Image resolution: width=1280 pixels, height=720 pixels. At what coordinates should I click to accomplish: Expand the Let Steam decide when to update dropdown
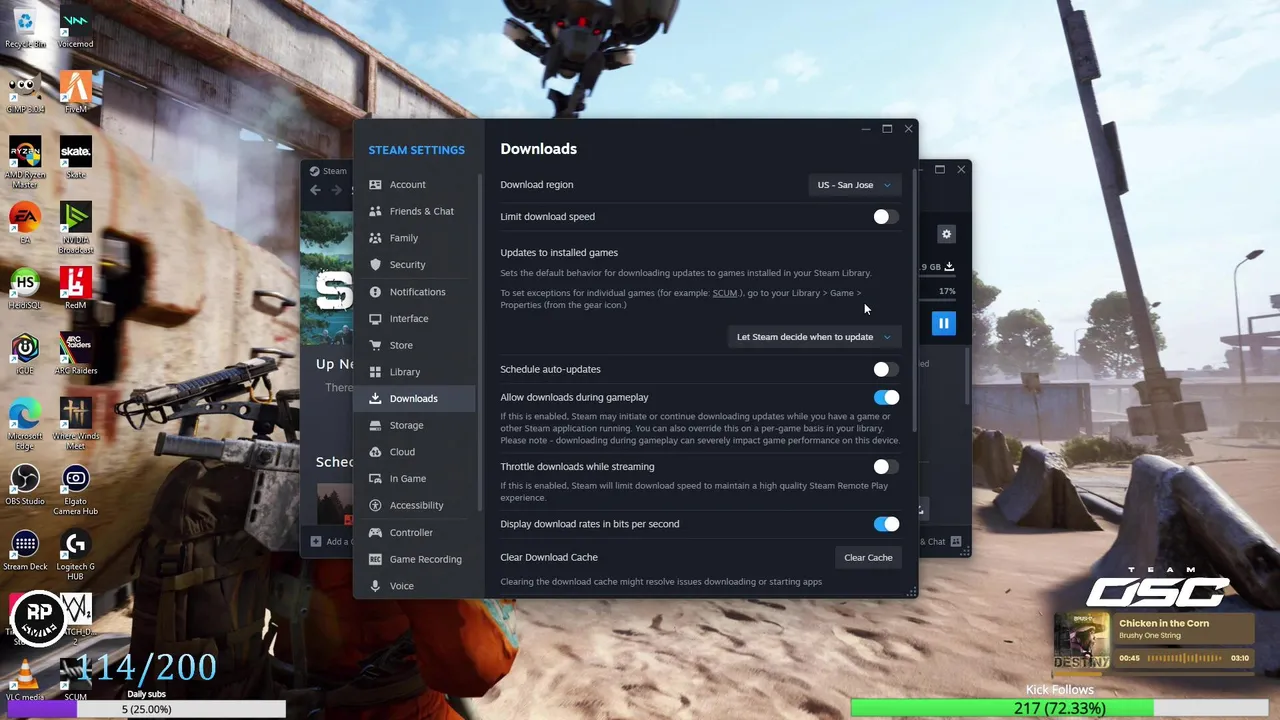coord(814,337)
